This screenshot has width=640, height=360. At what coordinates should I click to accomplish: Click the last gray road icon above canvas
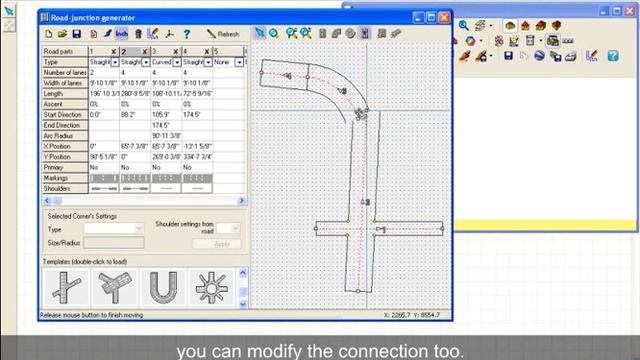396,33
